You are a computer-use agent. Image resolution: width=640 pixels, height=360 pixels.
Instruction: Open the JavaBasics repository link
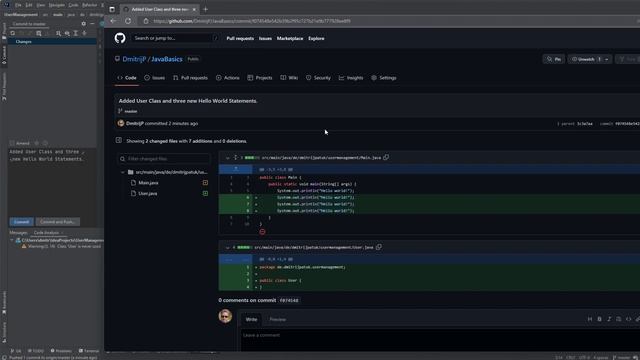(x=167, y=59)
